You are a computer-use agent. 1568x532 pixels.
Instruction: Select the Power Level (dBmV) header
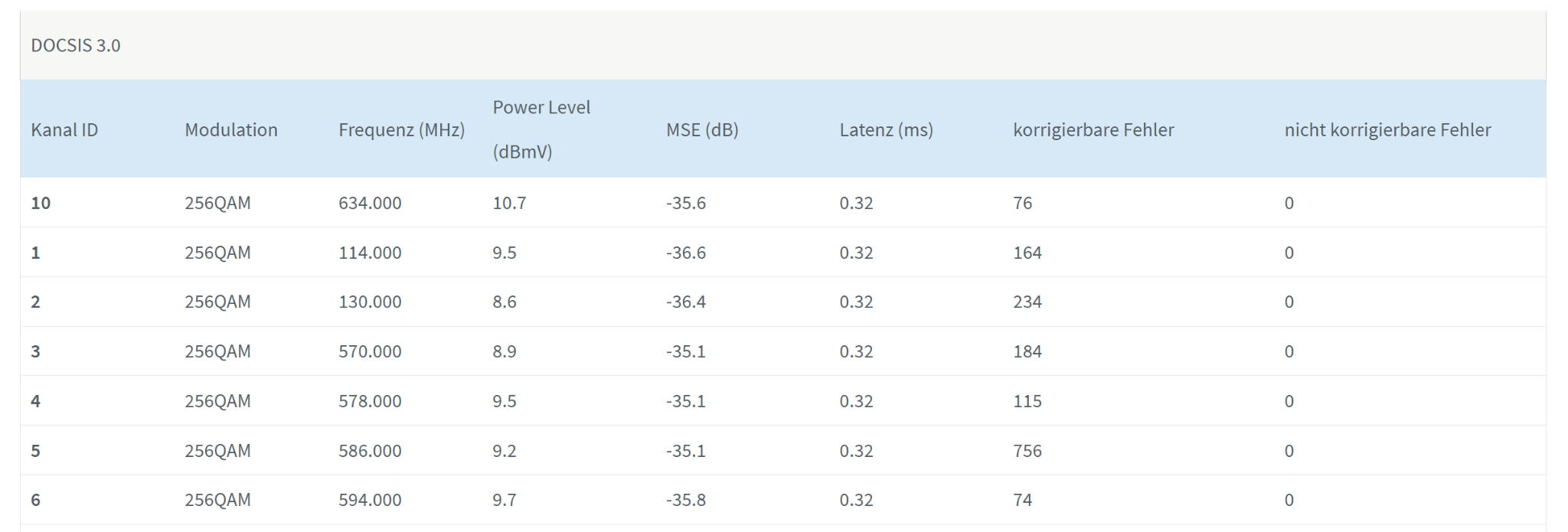(541, 129)
